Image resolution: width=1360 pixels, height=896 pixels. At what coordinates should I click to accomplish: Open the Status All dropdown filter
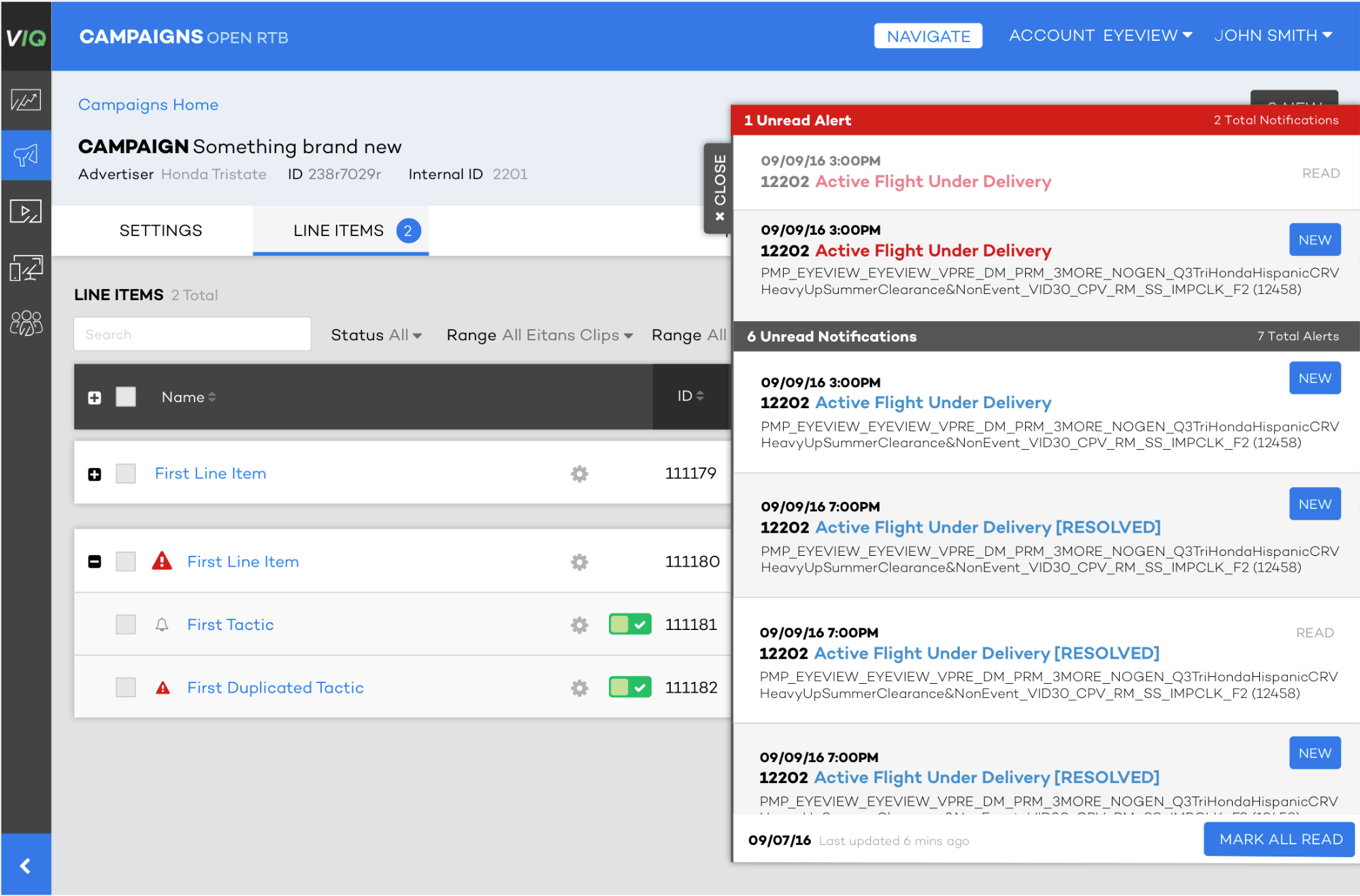point(376,335)
